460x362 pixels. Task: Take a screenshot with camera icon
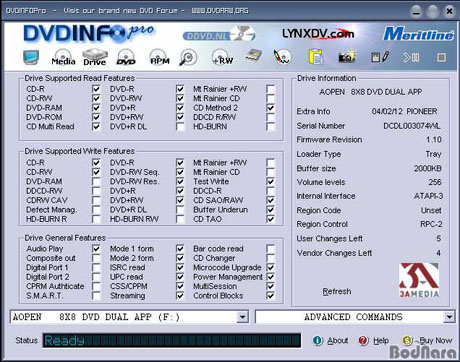tap(347, 57)
